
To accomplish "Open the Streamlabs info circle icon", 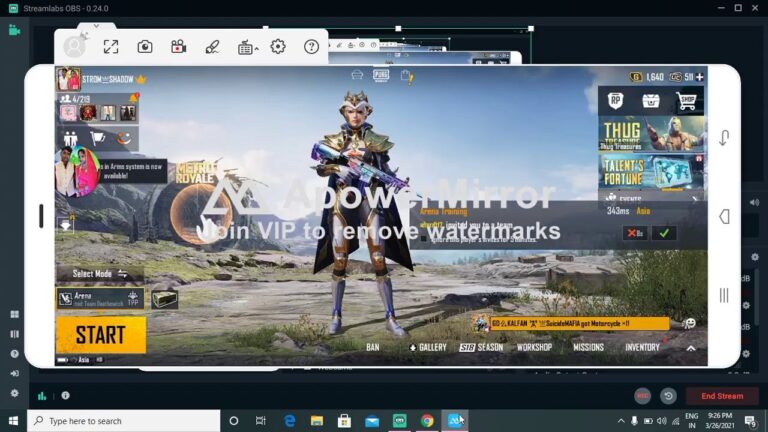I will click(x=65, y=395).
